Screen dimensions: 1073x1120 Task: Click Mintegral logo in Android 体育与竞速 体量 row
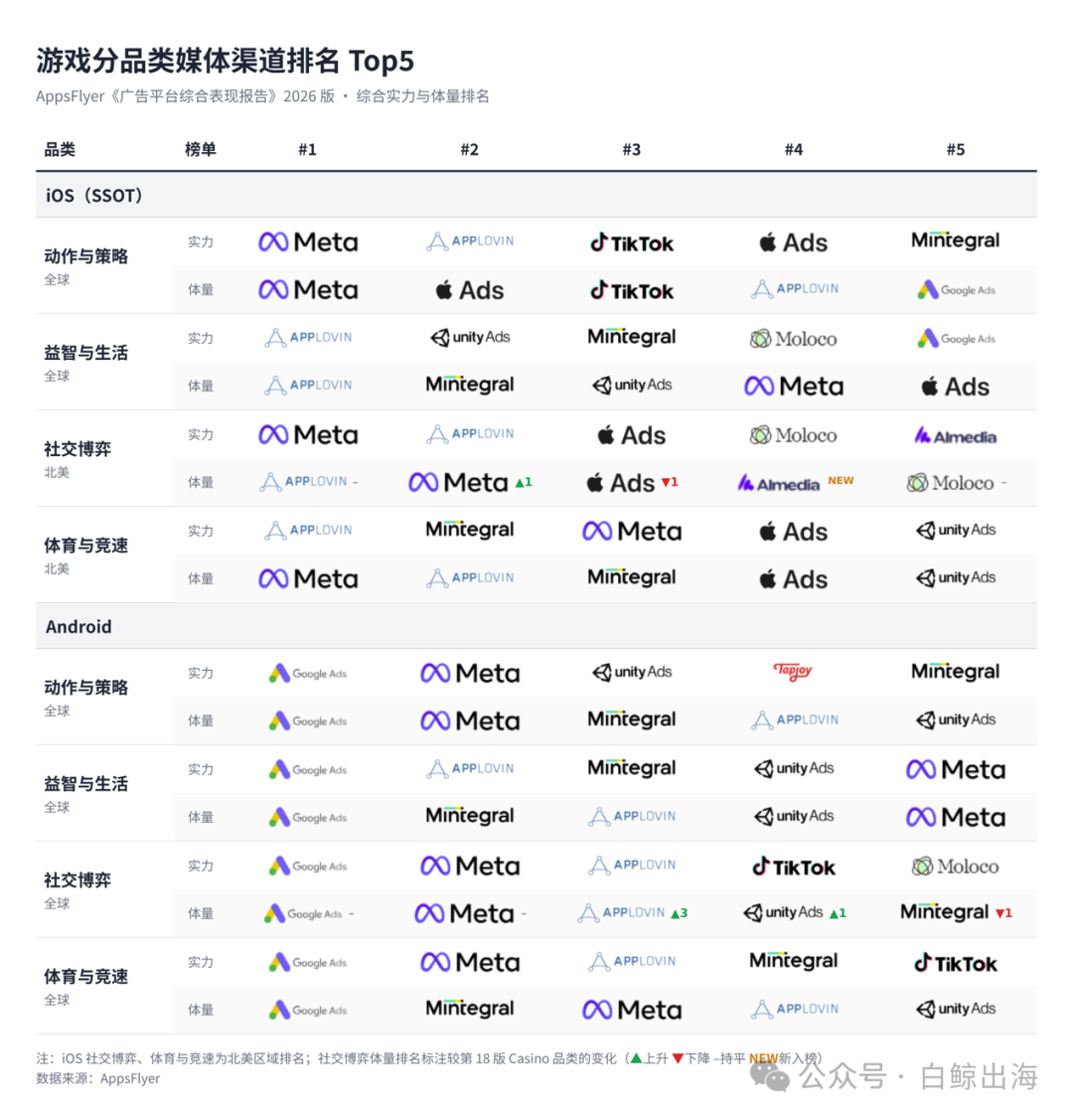coord(470,1009)
